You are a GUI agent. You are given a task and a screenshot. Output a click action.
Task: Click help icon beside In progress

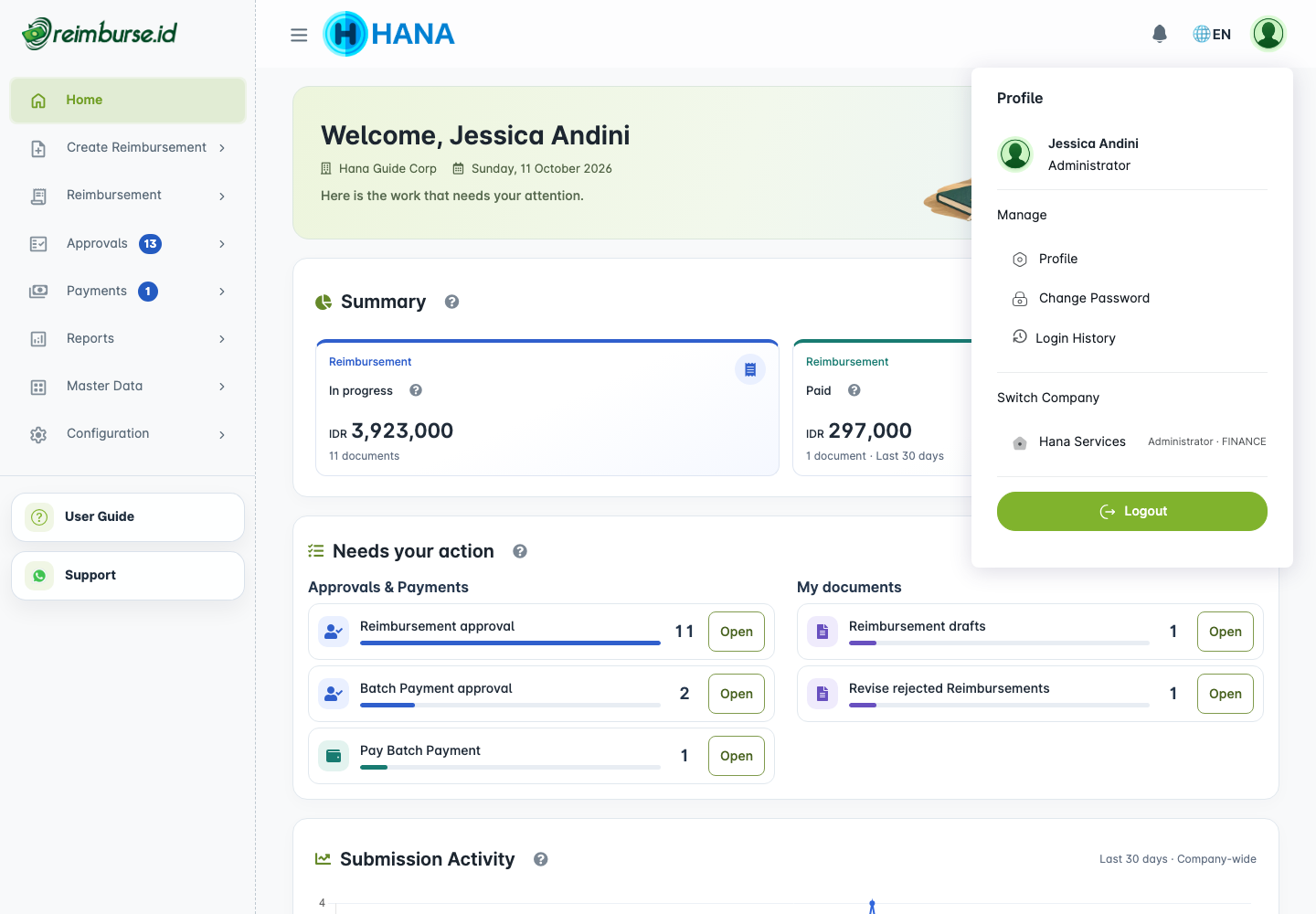click(x=416, y=390)
